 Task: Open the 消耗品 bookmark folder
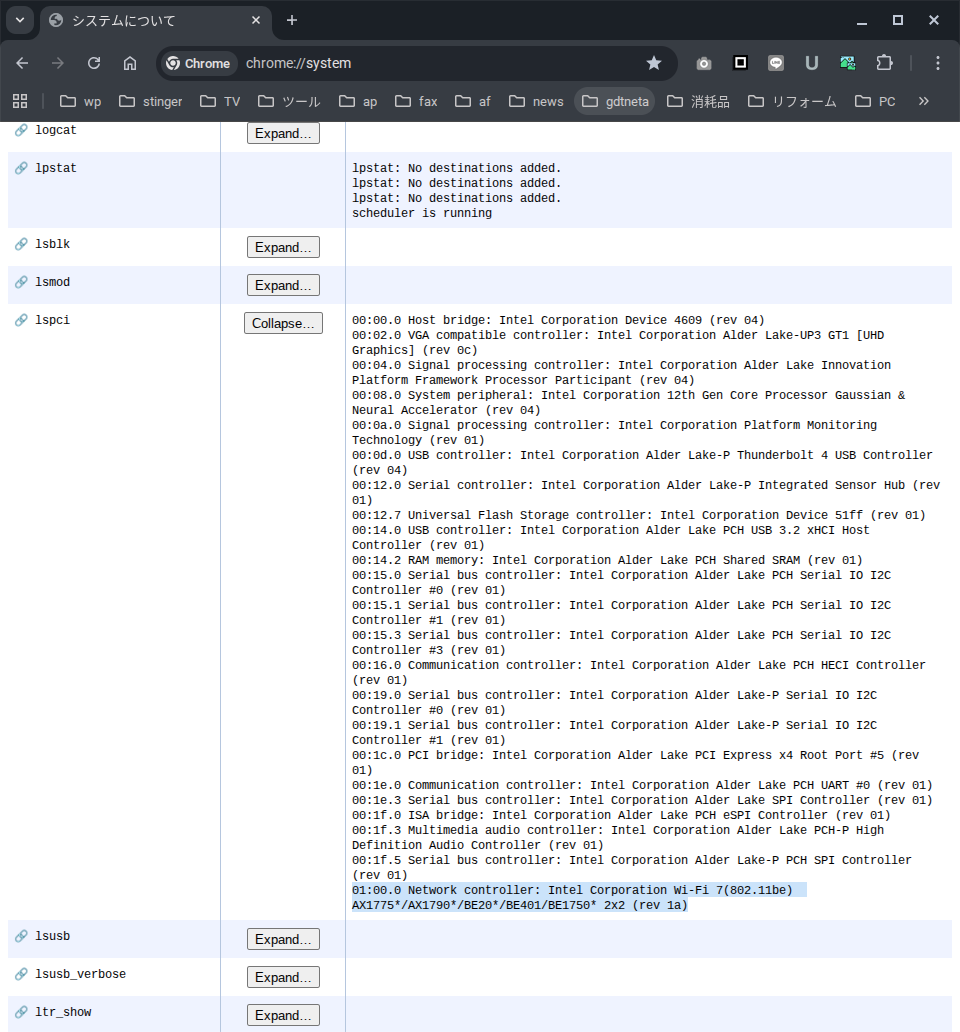point(698,101)
